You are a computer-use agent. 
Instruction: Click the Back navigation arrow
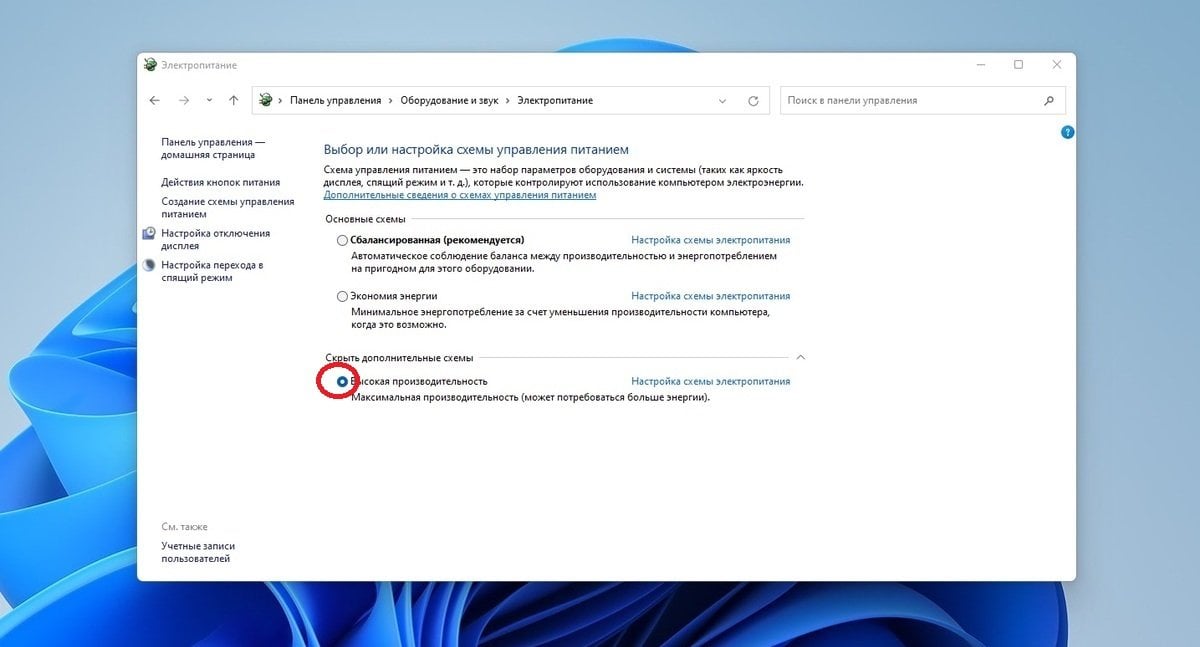pyautogui.click(x=154, y=100)
